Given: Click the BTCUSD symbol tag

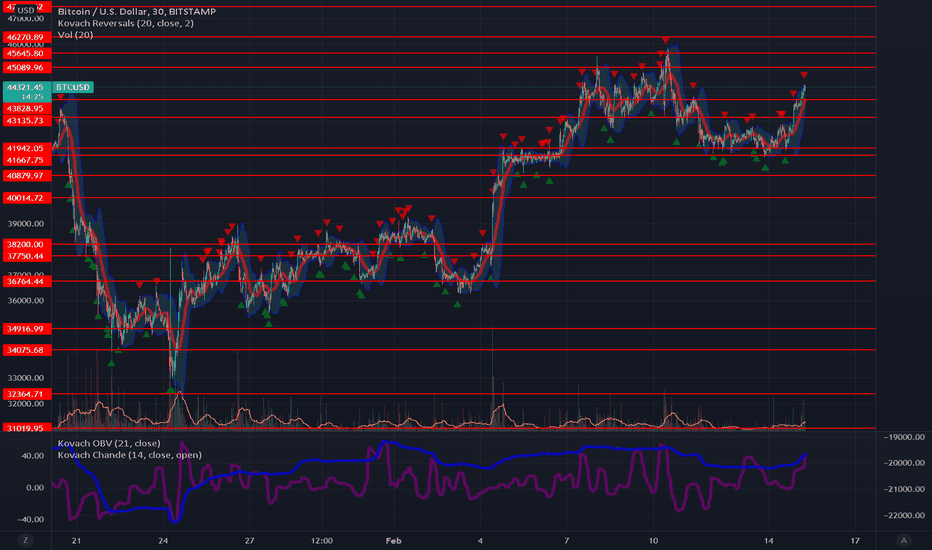Looking at the screenshot, I should coord(73,87).
